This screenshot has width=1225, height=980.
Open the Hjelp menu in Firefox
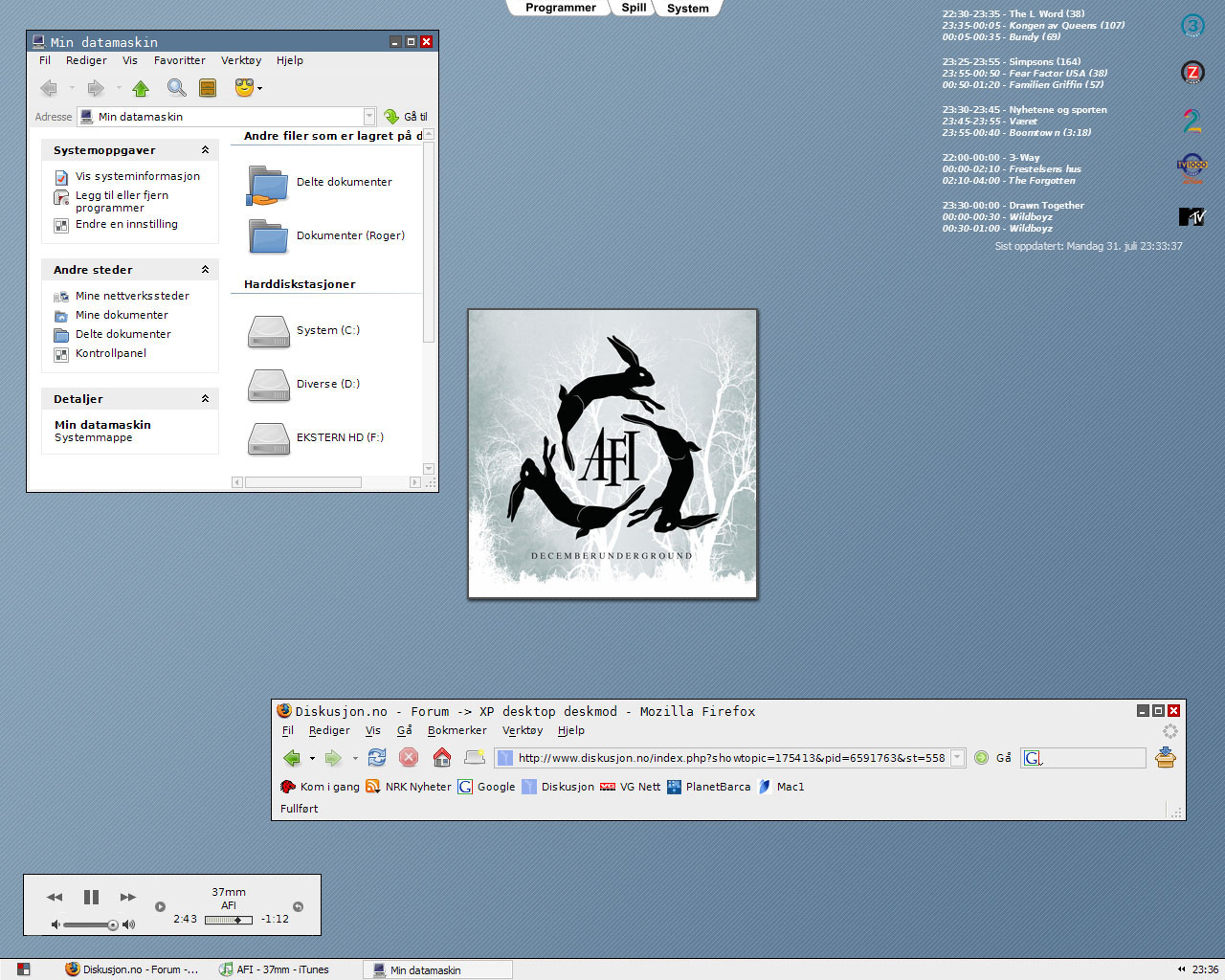(571, 730)
